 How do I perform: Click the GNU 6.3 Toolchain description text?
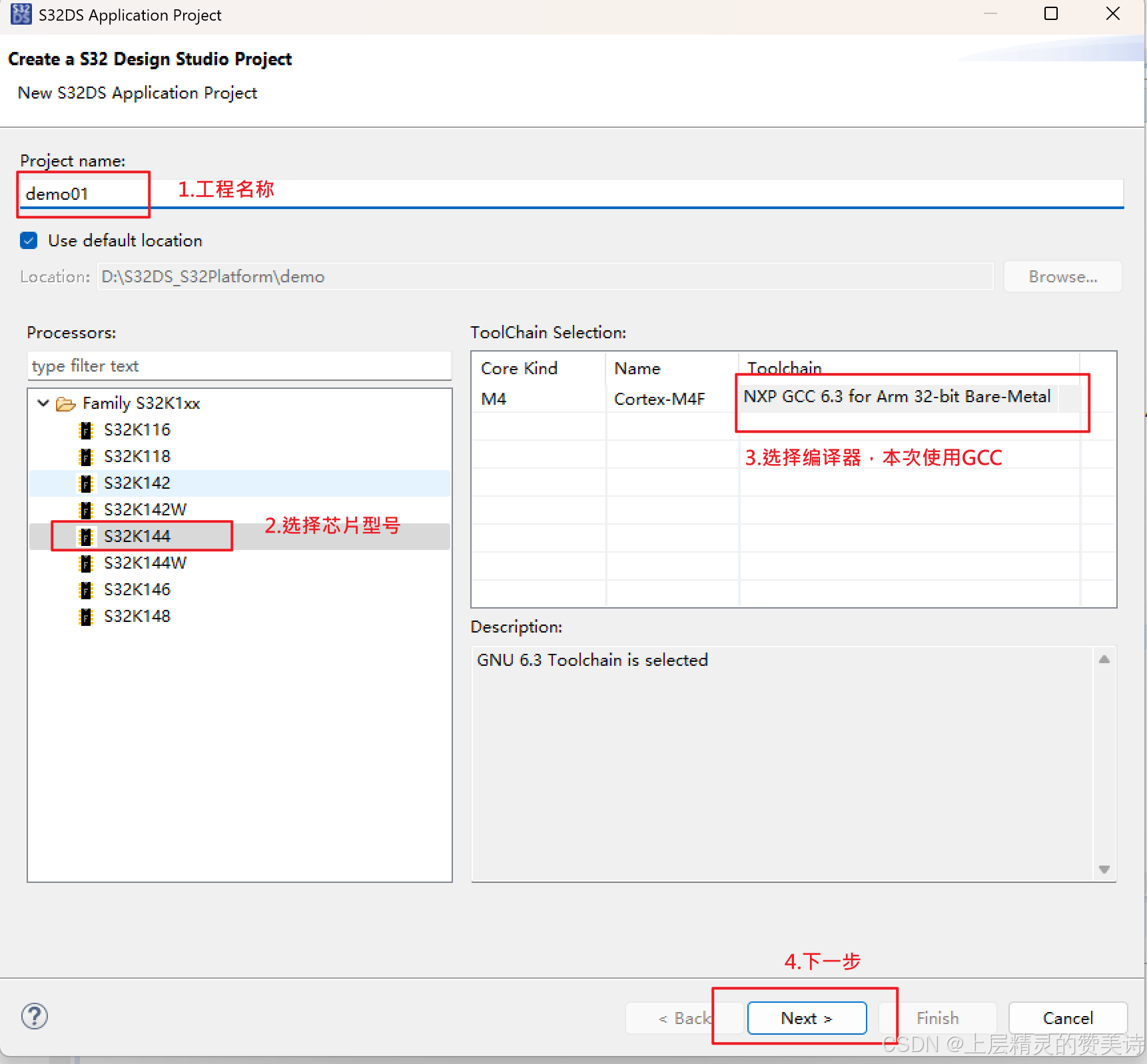[592, 660]
